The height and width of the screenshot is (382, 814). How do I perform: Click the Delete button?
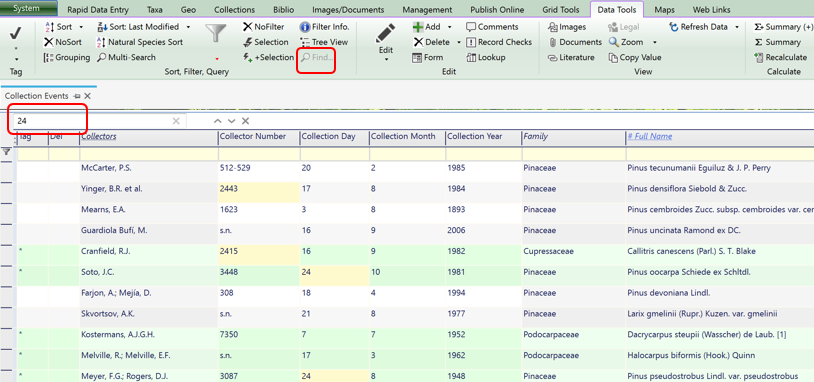[431, 42]
